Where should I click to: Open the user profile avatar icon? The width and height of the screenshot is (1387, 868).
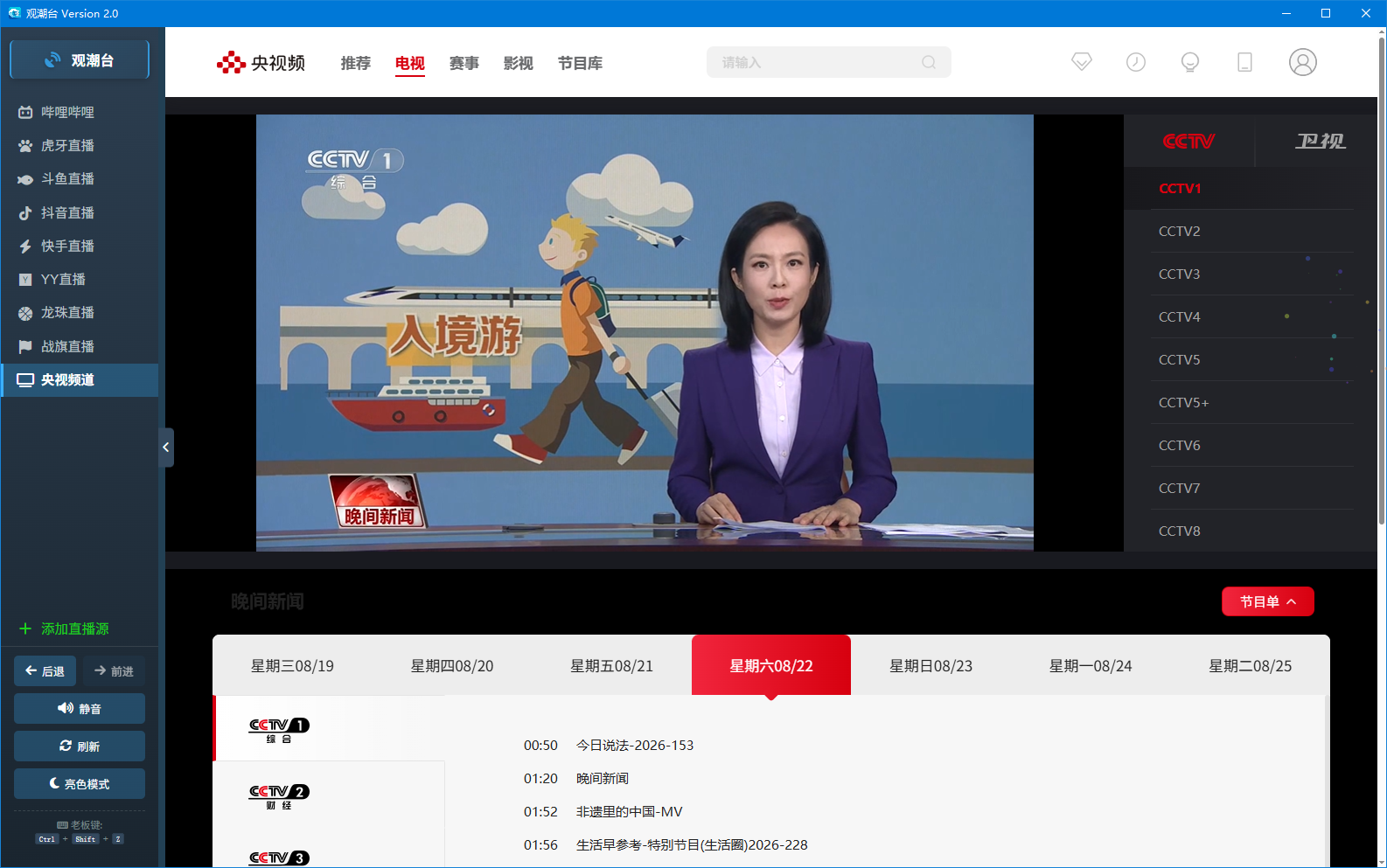pyautogui.click(x=1303, y=62)
